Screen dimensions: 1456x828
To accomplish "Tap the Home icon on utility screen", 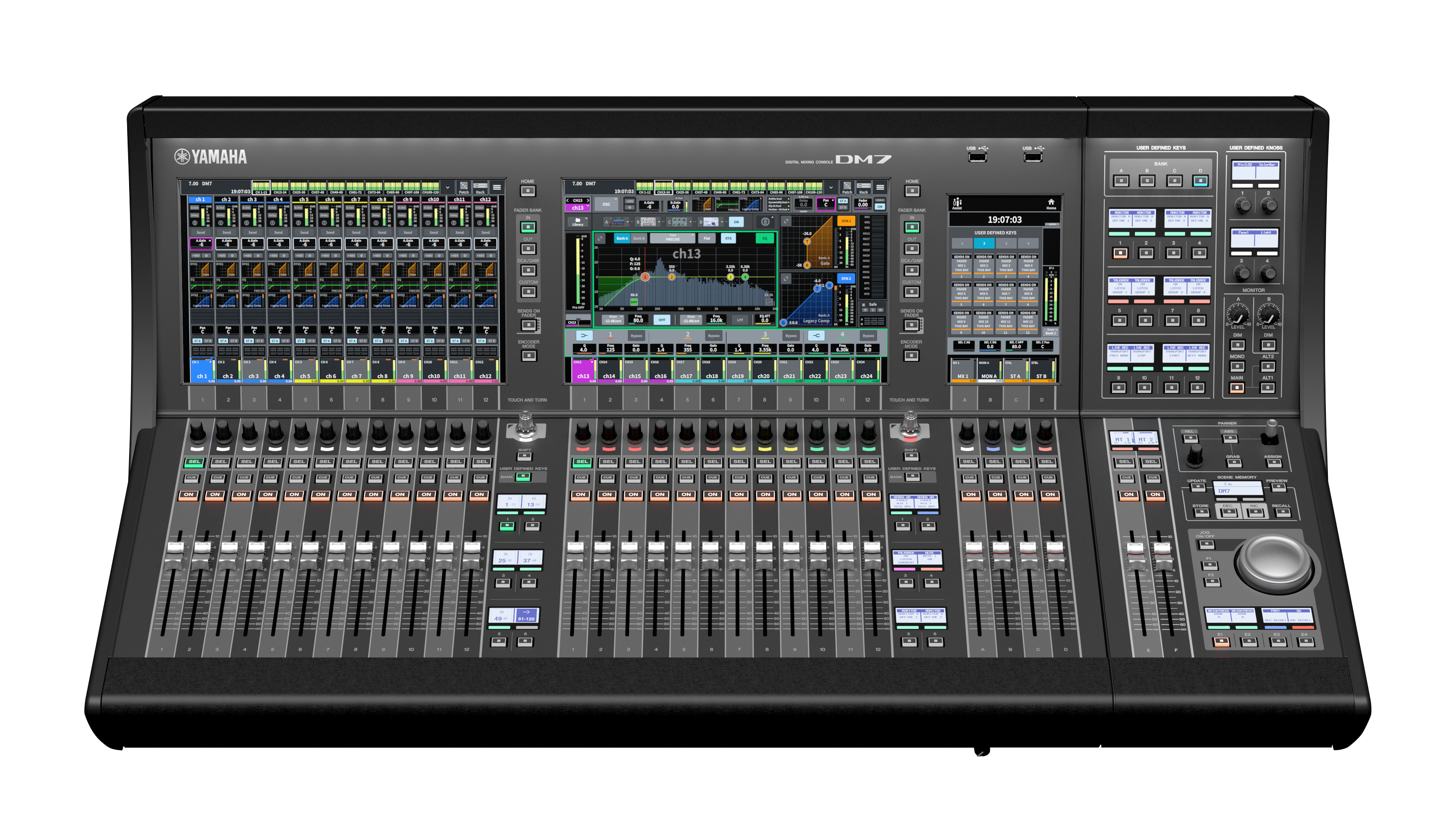I will [x=1051, y=204].
